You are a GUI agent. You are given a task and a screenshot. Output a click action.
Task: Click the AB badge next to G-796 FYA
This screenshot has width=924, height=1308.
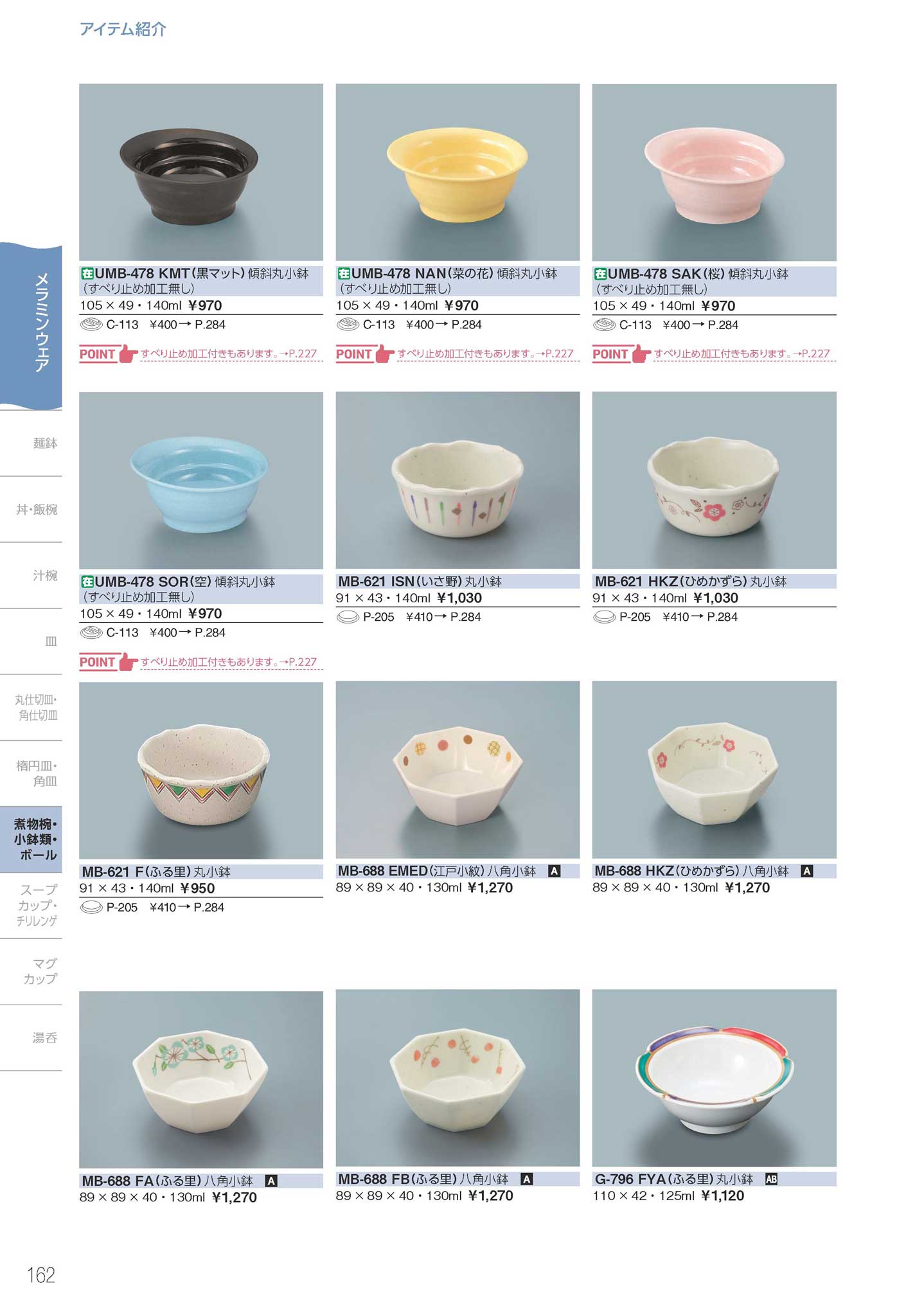point(772,1179)
